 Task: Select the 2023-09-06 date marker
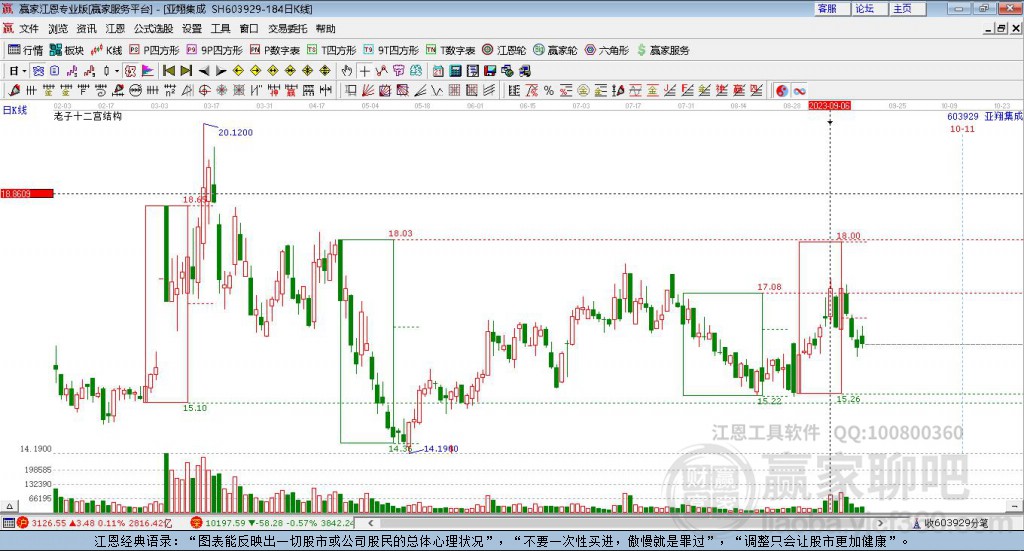pos(829,105)
